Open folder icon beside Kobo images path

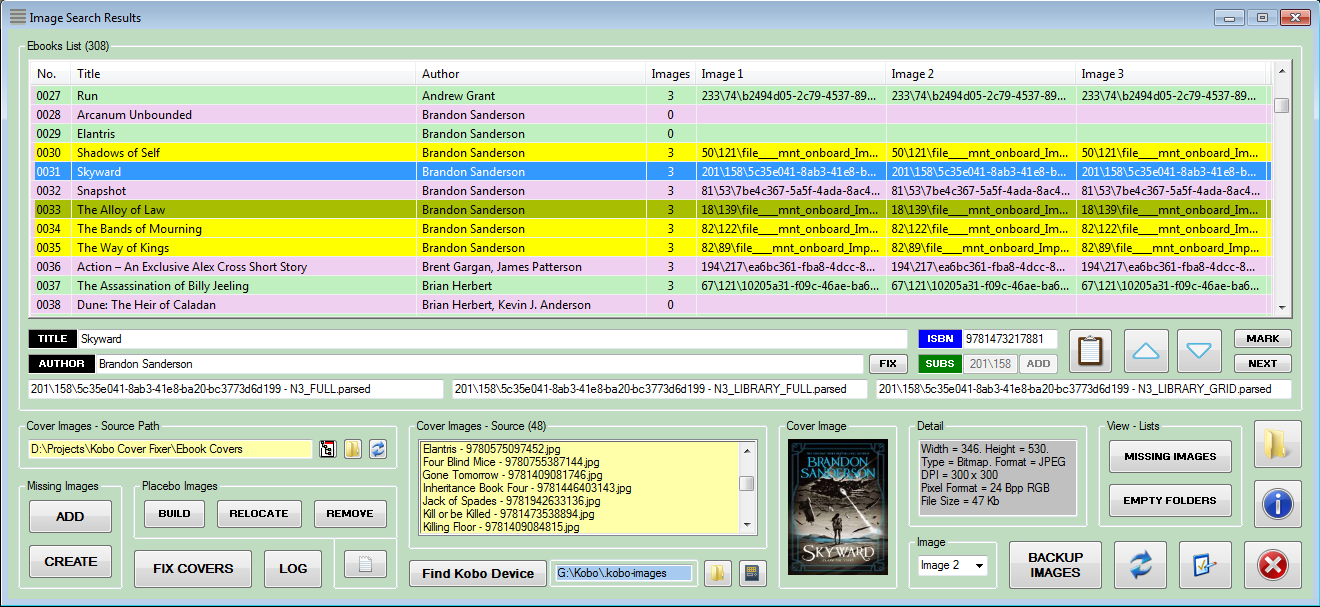click(717, 573)
